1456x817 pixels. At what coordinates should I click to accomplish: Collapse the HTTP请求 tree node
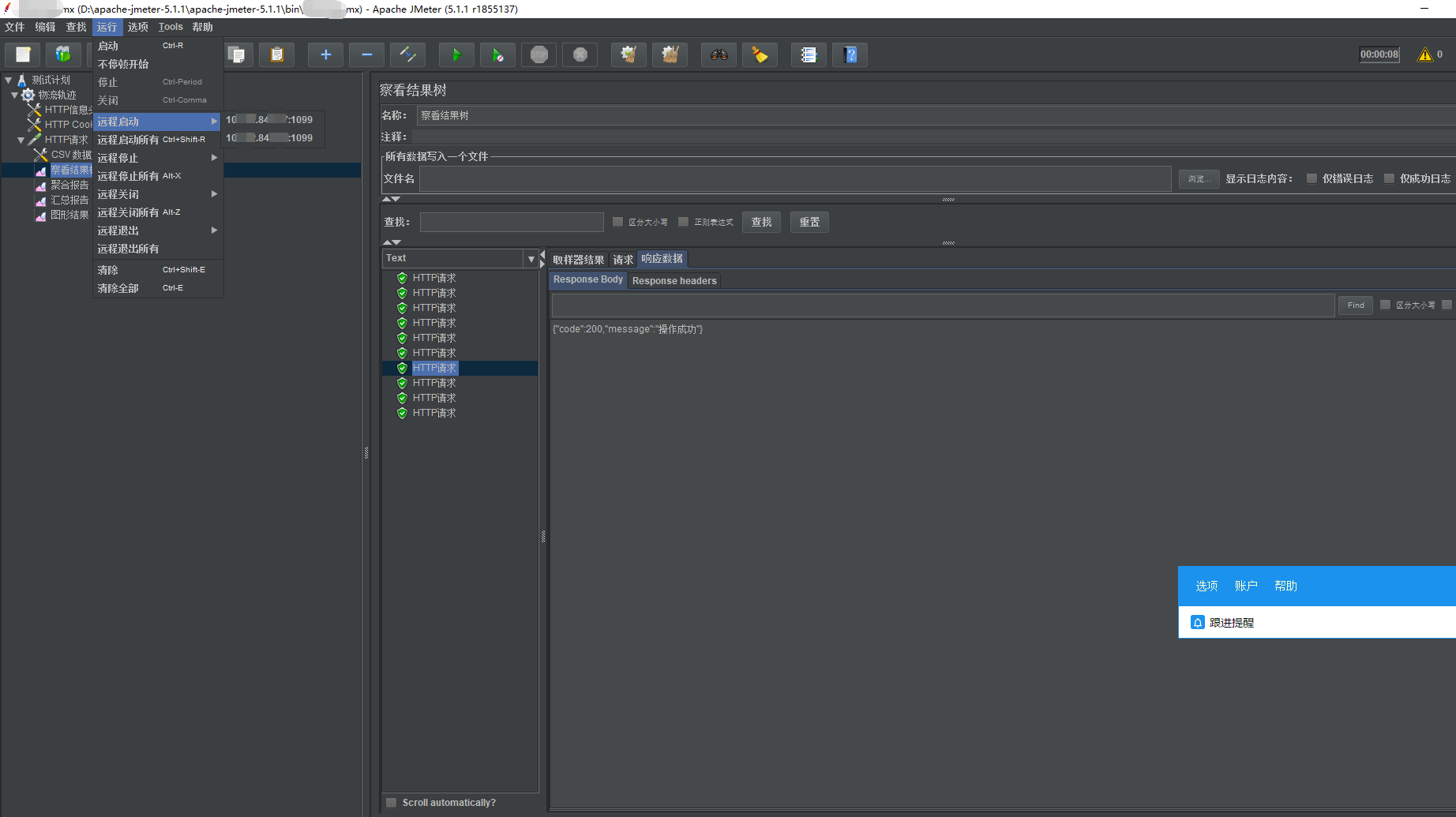pos(21,140)
